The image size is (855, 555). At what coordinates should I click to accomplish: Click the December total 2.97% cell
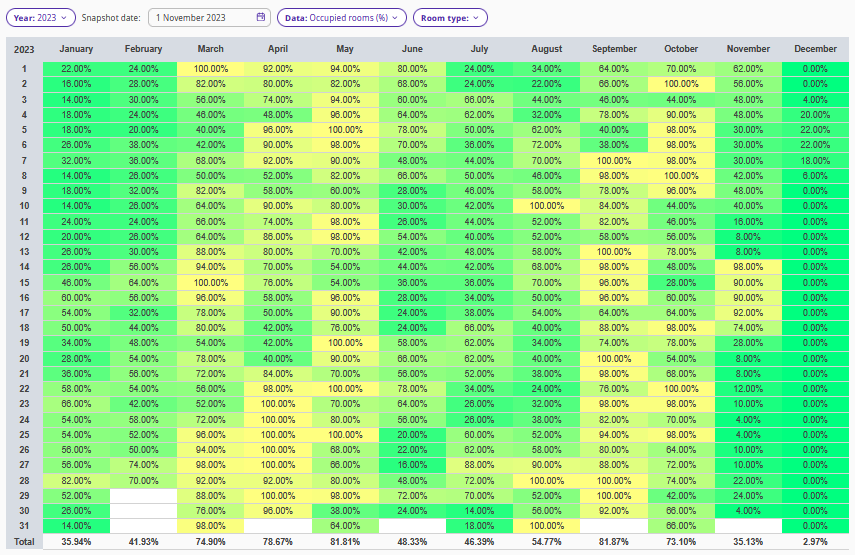pos(815,541)
